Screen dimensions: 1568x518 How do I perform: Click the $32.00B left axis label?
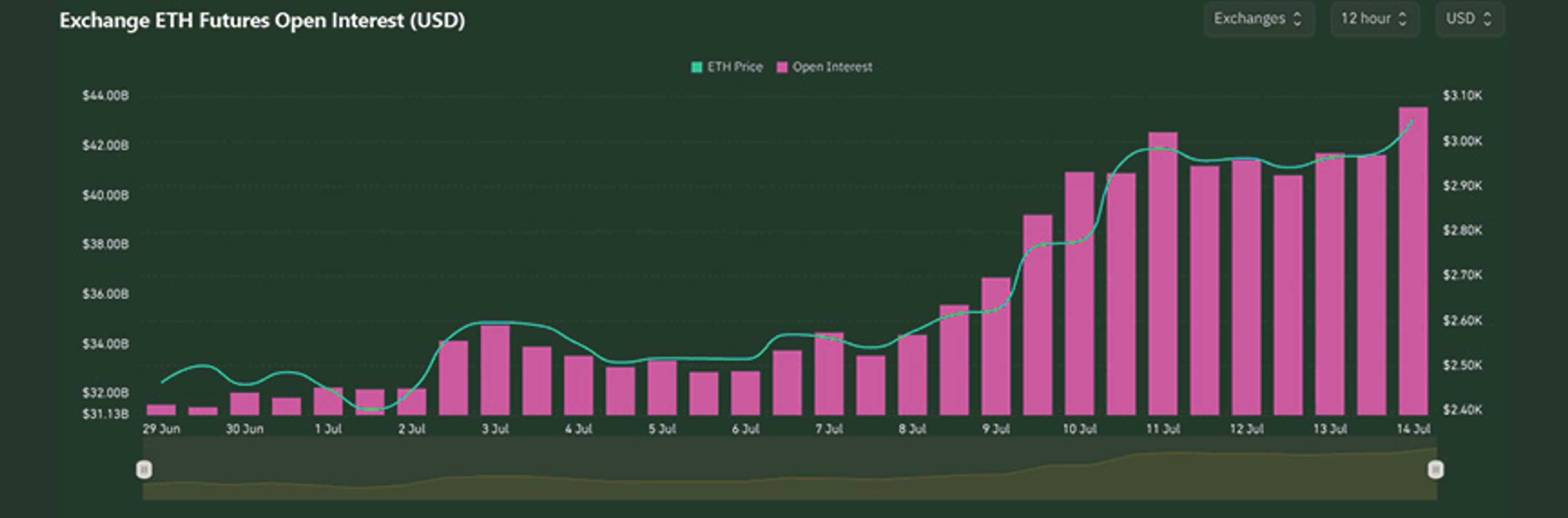click(106, 393)
